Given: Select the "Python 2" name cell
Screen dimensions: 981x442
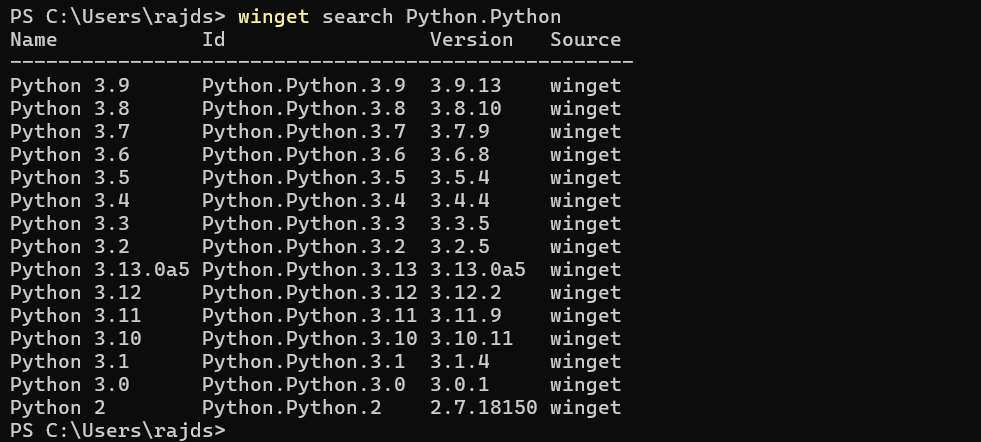Looking at the screenshot, I should [58, 408].
